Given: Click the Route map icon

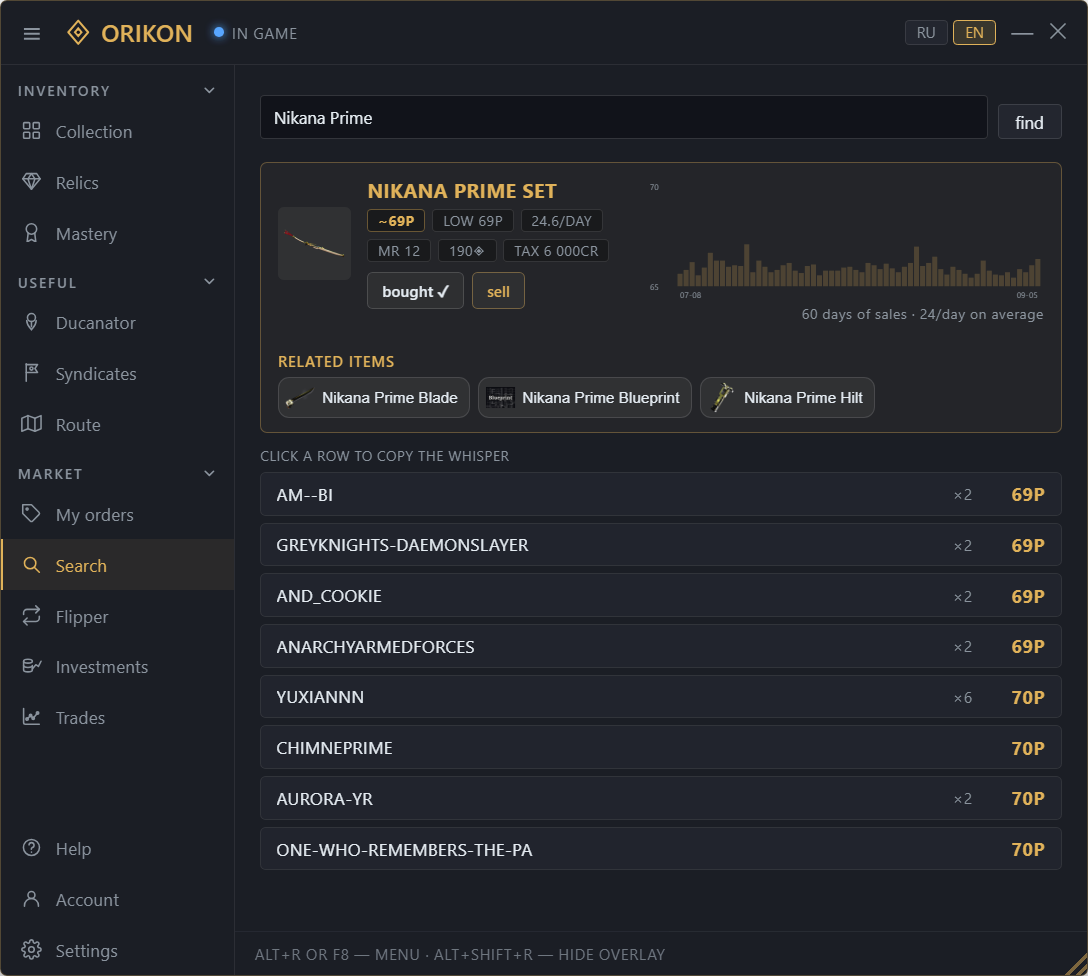Looking at the screenshot, I should click(31, 424).
